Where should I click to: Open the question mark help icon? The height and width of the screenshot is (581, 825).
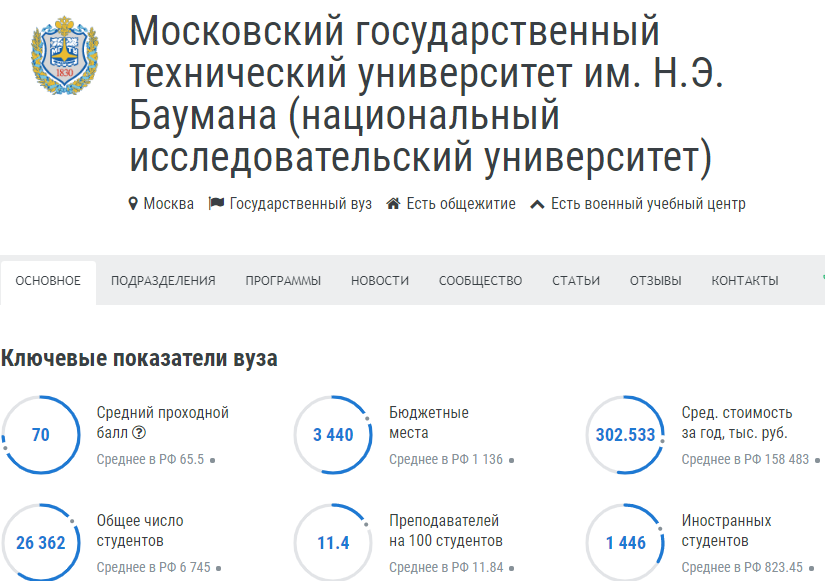[x=139, y=433]
